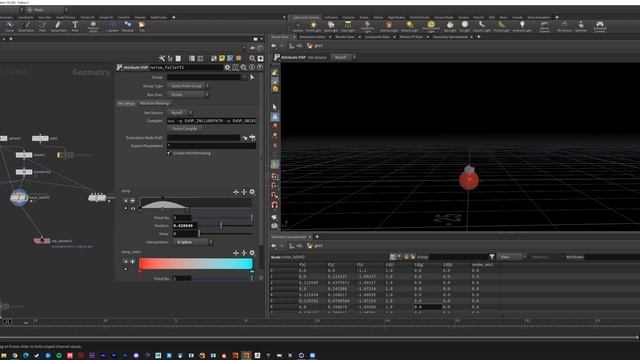Click the magnet snapping icon in viewport toolbar

pos(275,204)
